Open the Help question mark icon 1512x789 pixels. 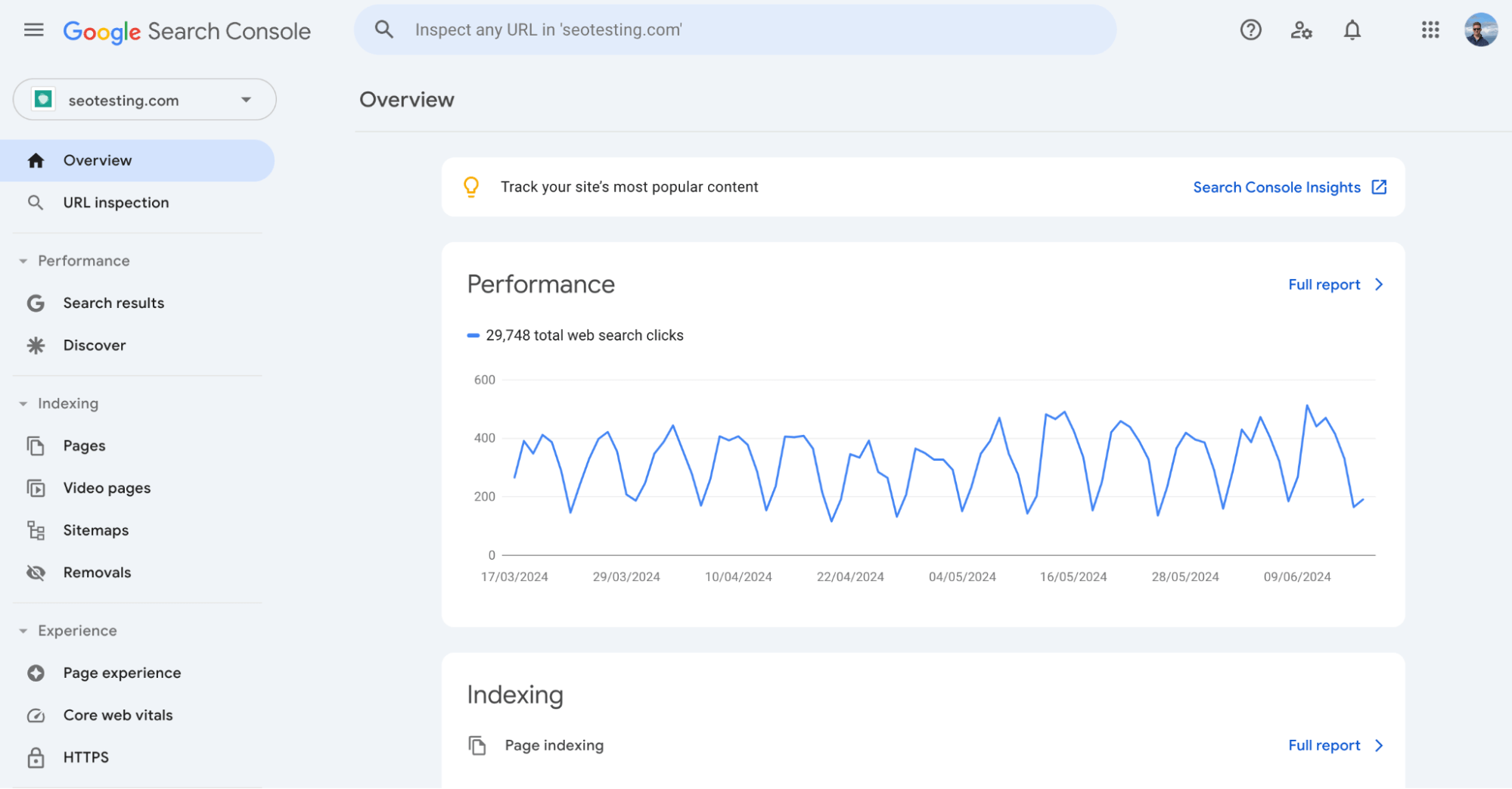[1250, 30]
